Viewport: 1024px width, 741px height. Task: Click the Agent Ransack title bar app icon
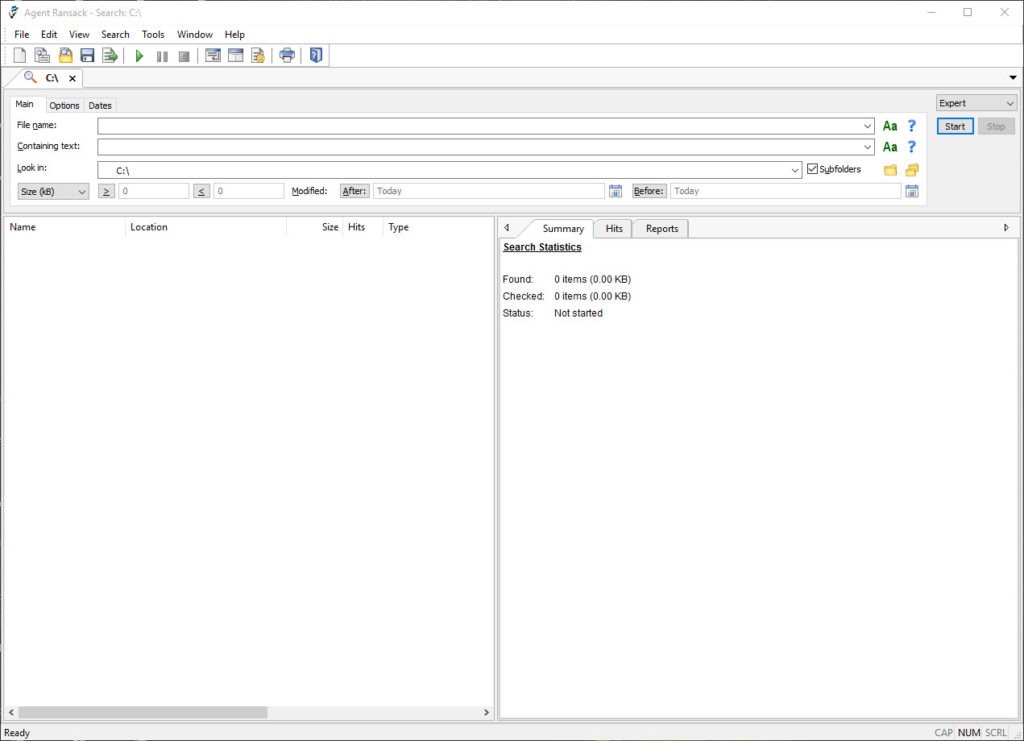click(x=13, y=12)
